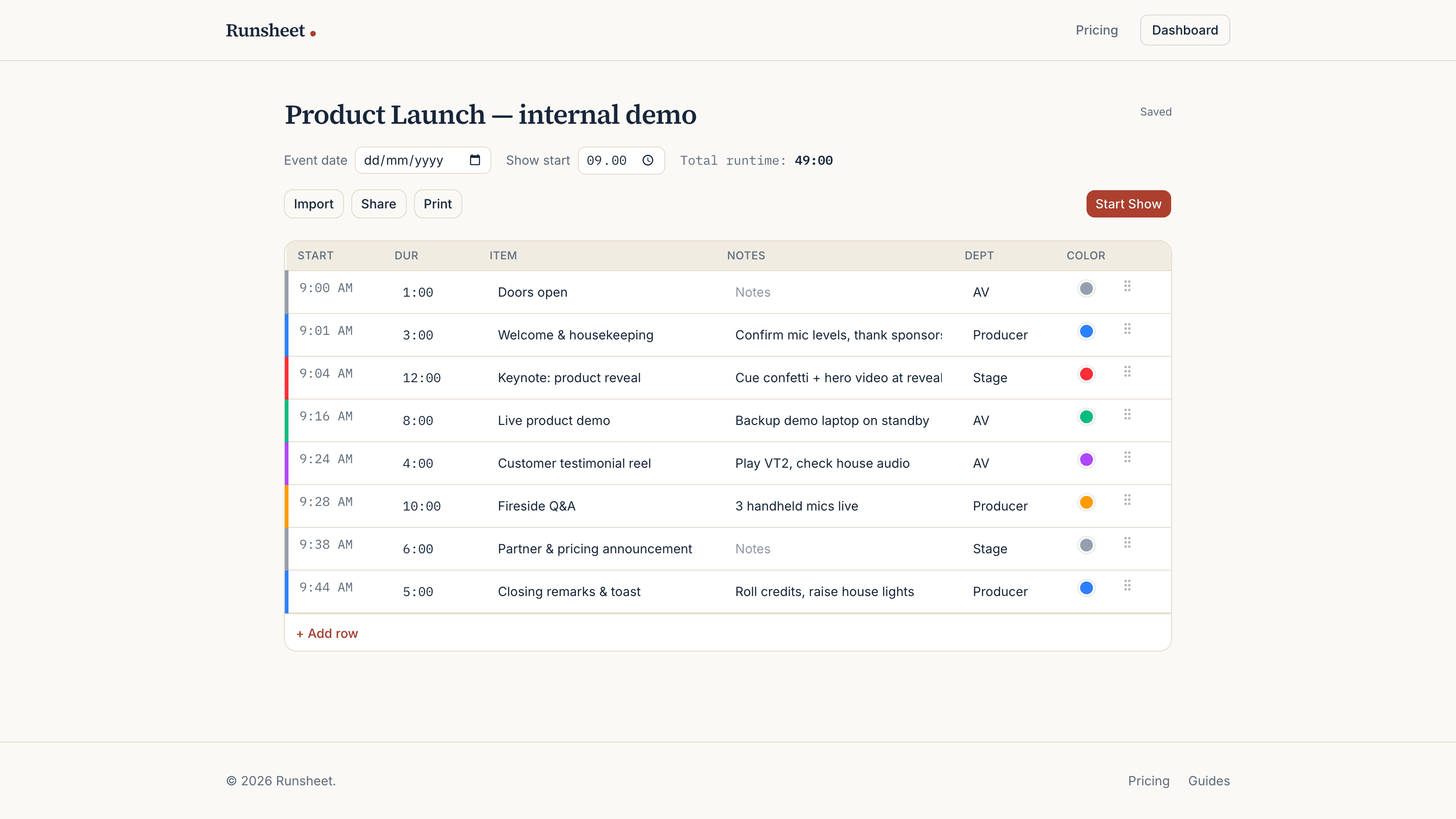Click the DEPT column header
The height and width of the screenshot is (819, 1456).
[979, 255]
